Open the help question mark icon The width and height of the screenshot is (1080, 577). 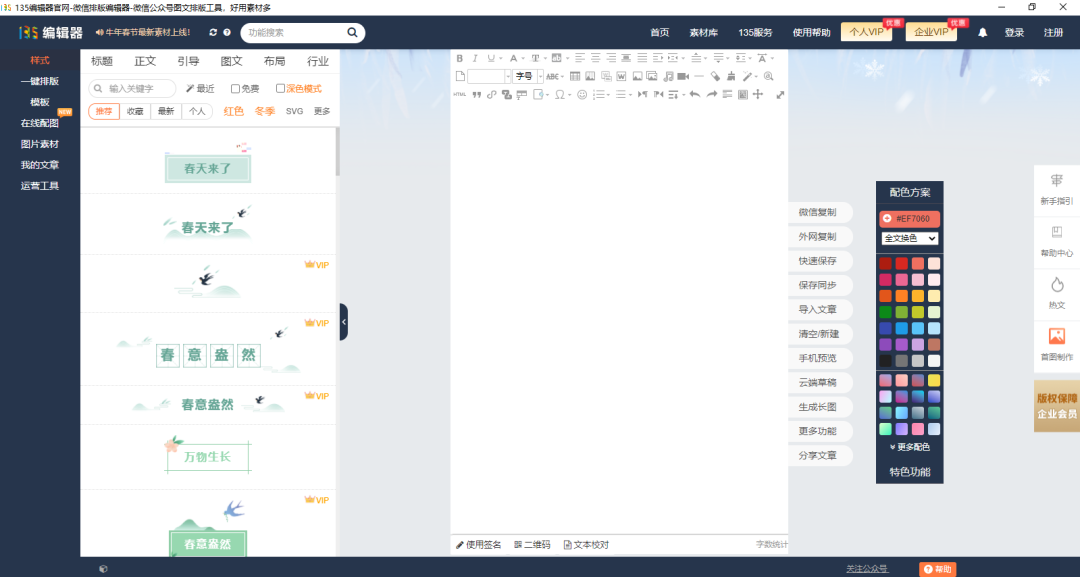click(227, 32)
